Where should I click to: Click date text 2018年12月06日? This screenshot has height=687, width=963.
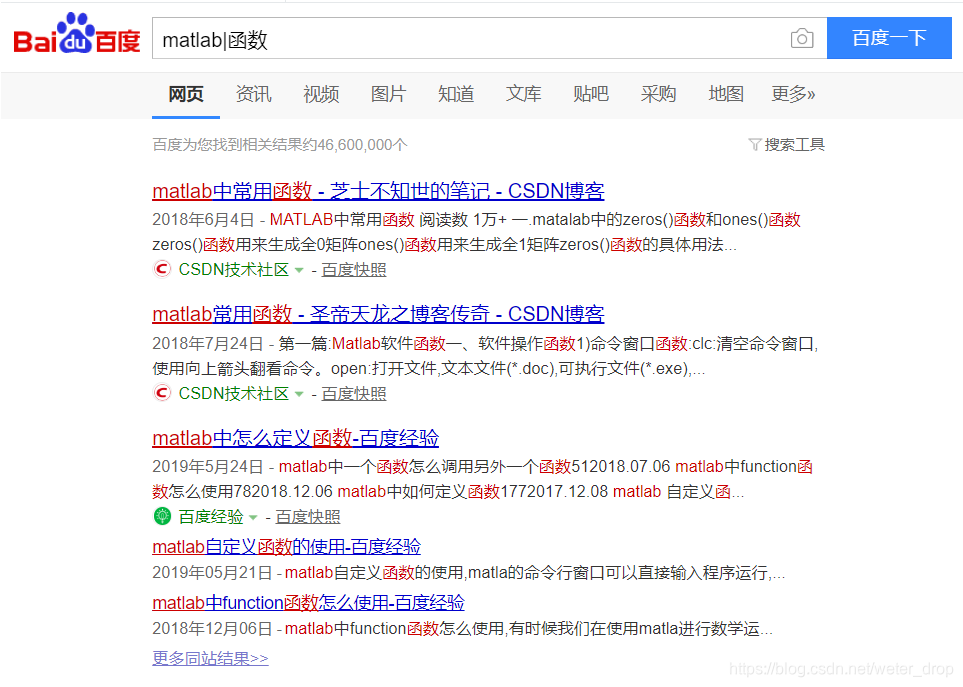pyautogui.click(x=212, y=629)
